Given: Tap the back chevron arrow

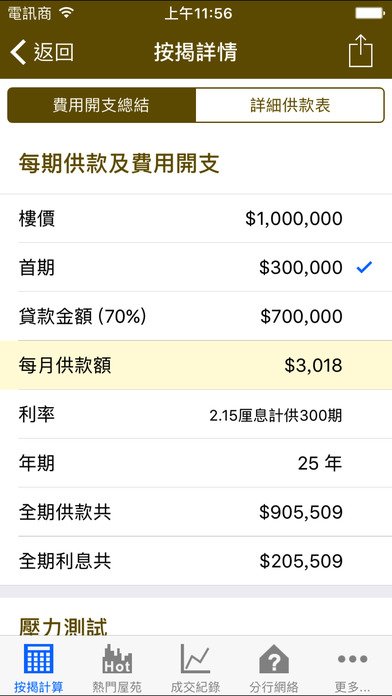Looking at the screenshot, I should coord(18,52).
